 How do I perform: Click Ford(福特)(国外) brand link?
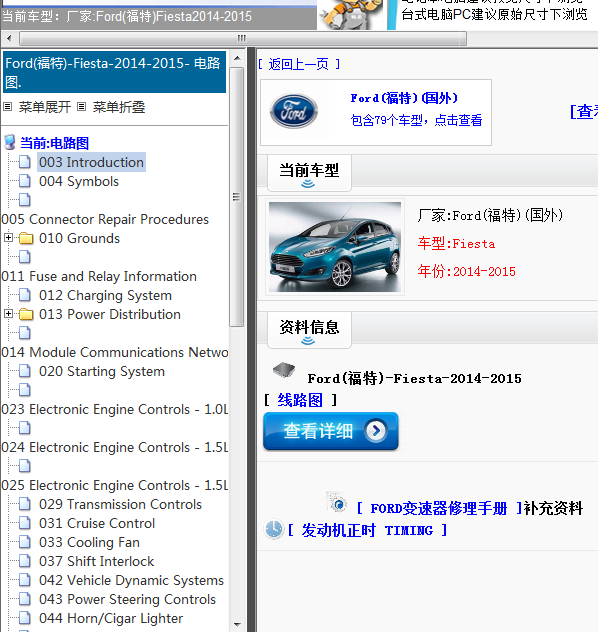(x=404, y=98)
